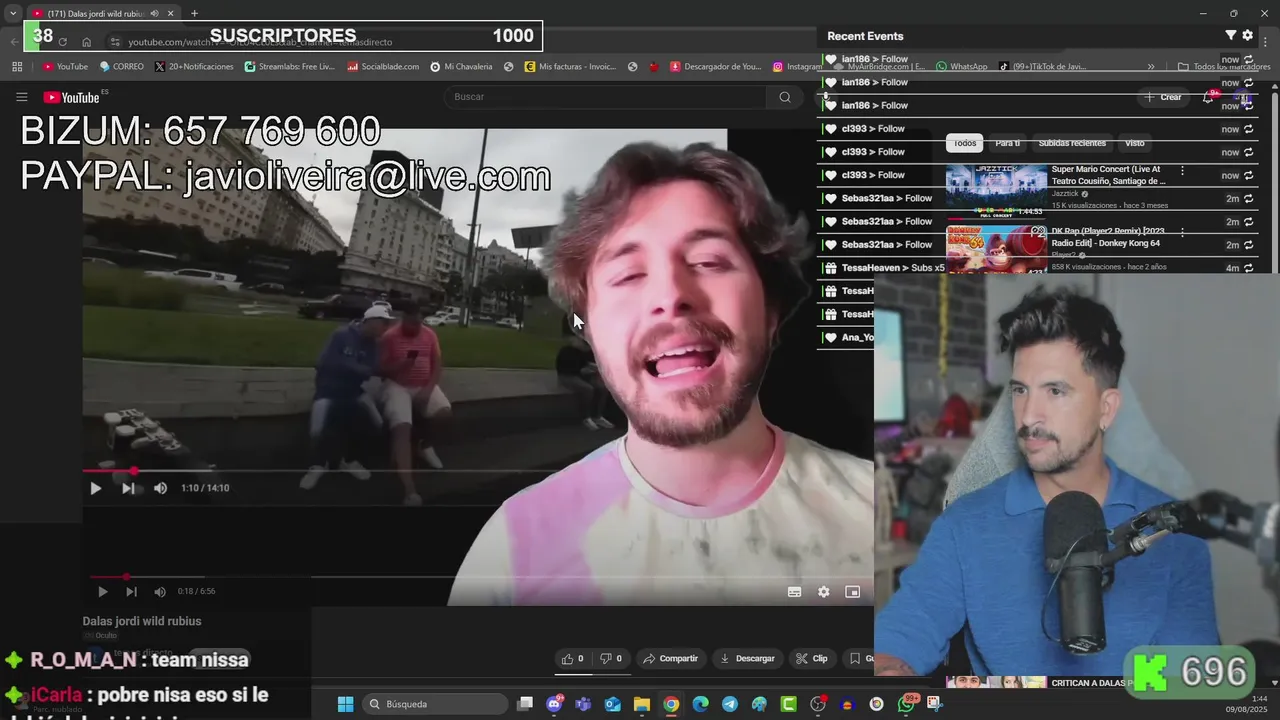Screen dimensions: 1280x720
Task: Skip to next on the main video
Action: (131, 591)
